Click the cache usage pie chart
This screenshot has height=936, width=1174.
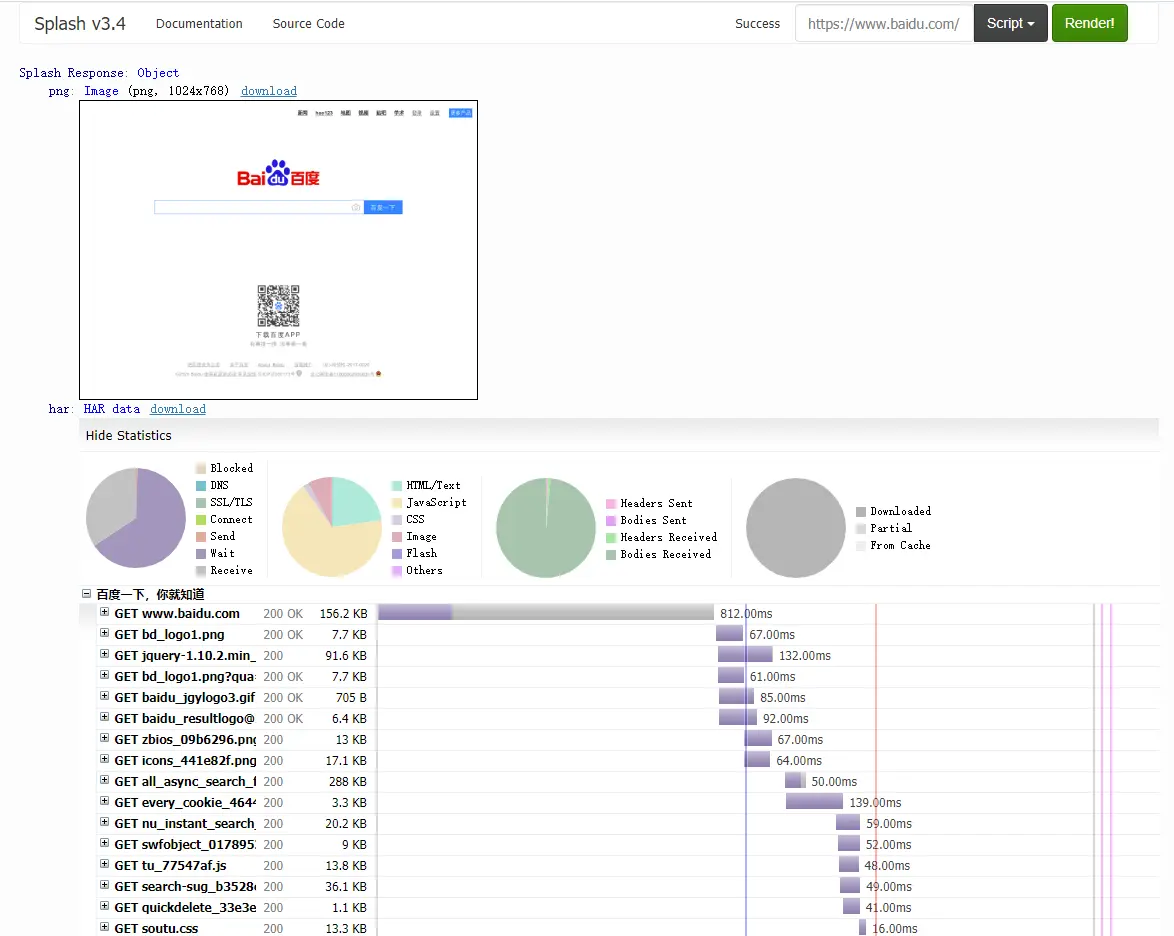point(796,528)
